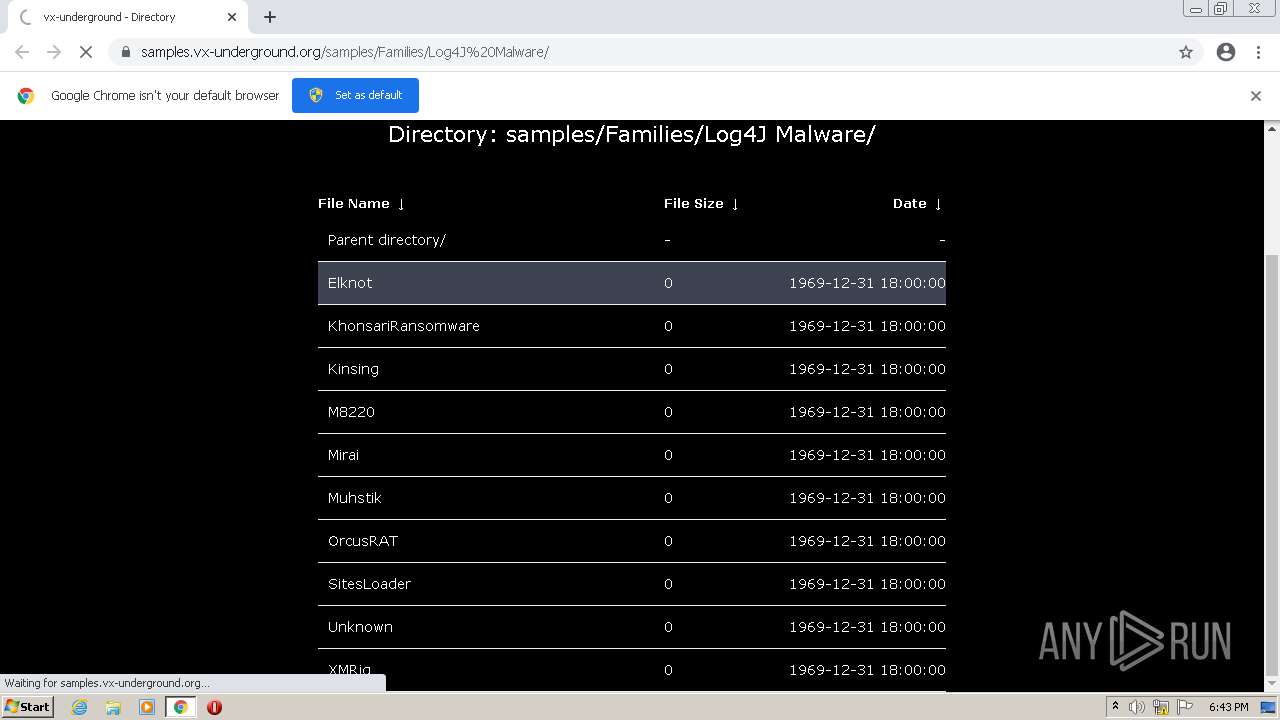Click the directory path heading
This screenshot has height=720, width=1280.
click(632, 134)
